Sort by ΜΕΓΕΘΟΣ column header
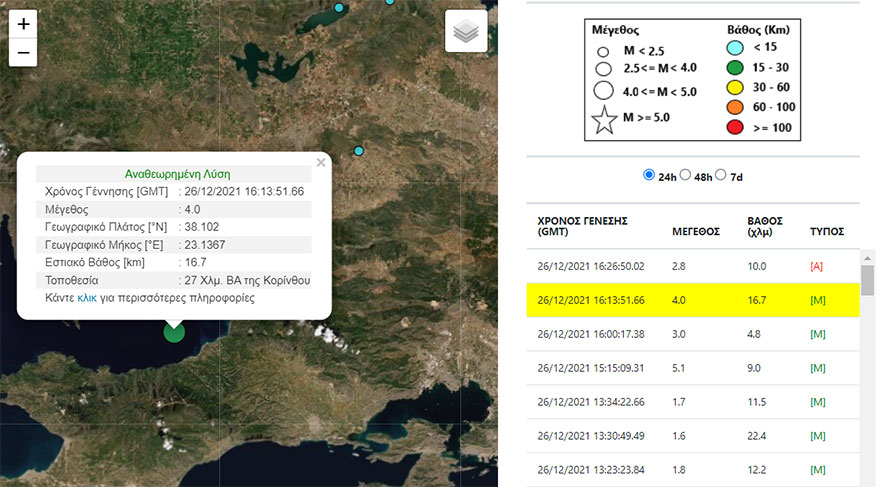Screen dimensions: 880x487 coord(696,230)
